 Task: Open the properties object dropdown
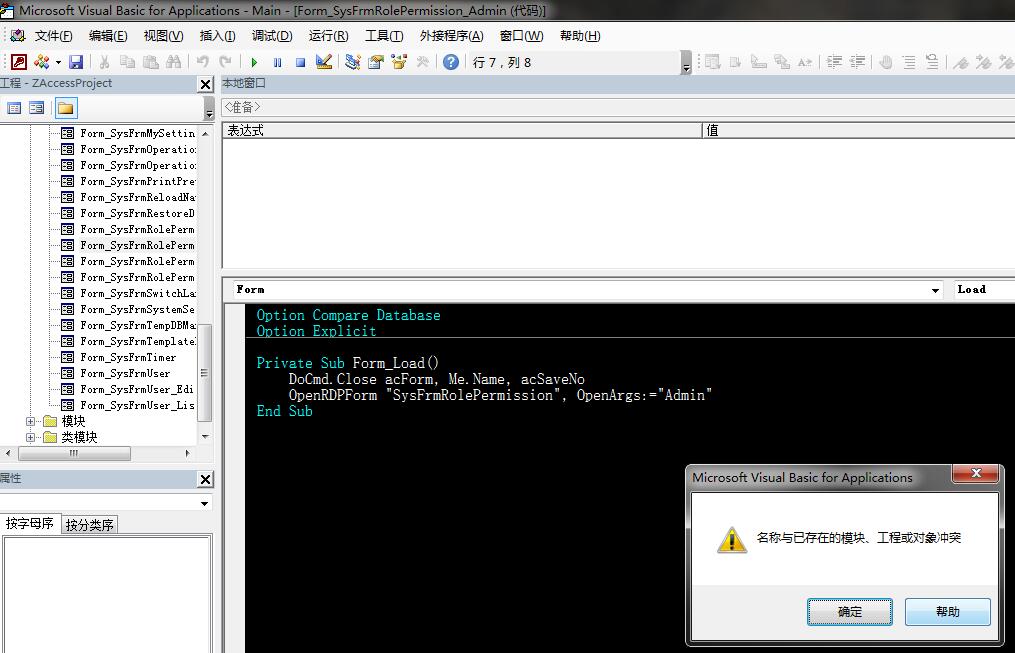(x=205, y=503)
